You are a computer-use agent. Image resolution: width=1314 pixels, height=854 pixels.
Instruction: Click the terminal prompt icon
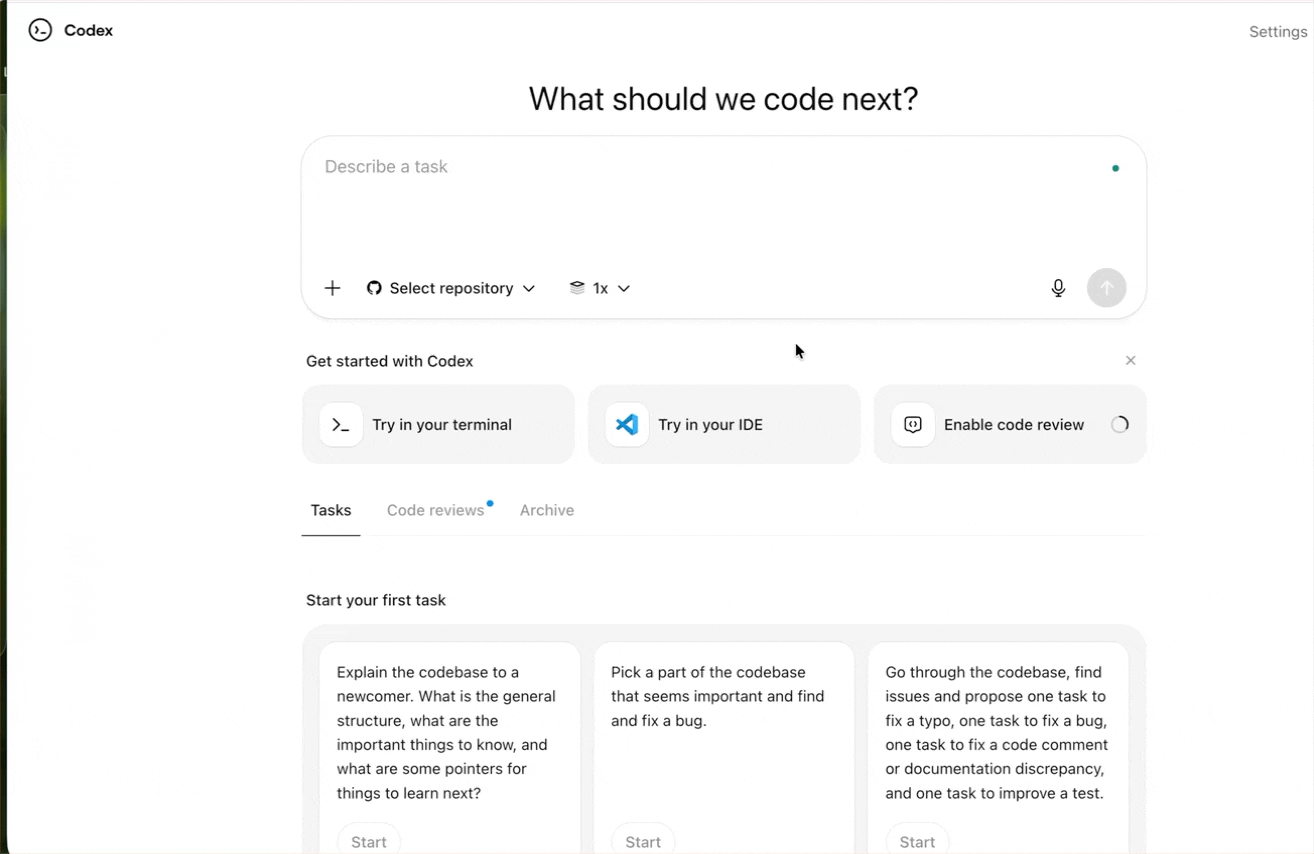[341, 425]
